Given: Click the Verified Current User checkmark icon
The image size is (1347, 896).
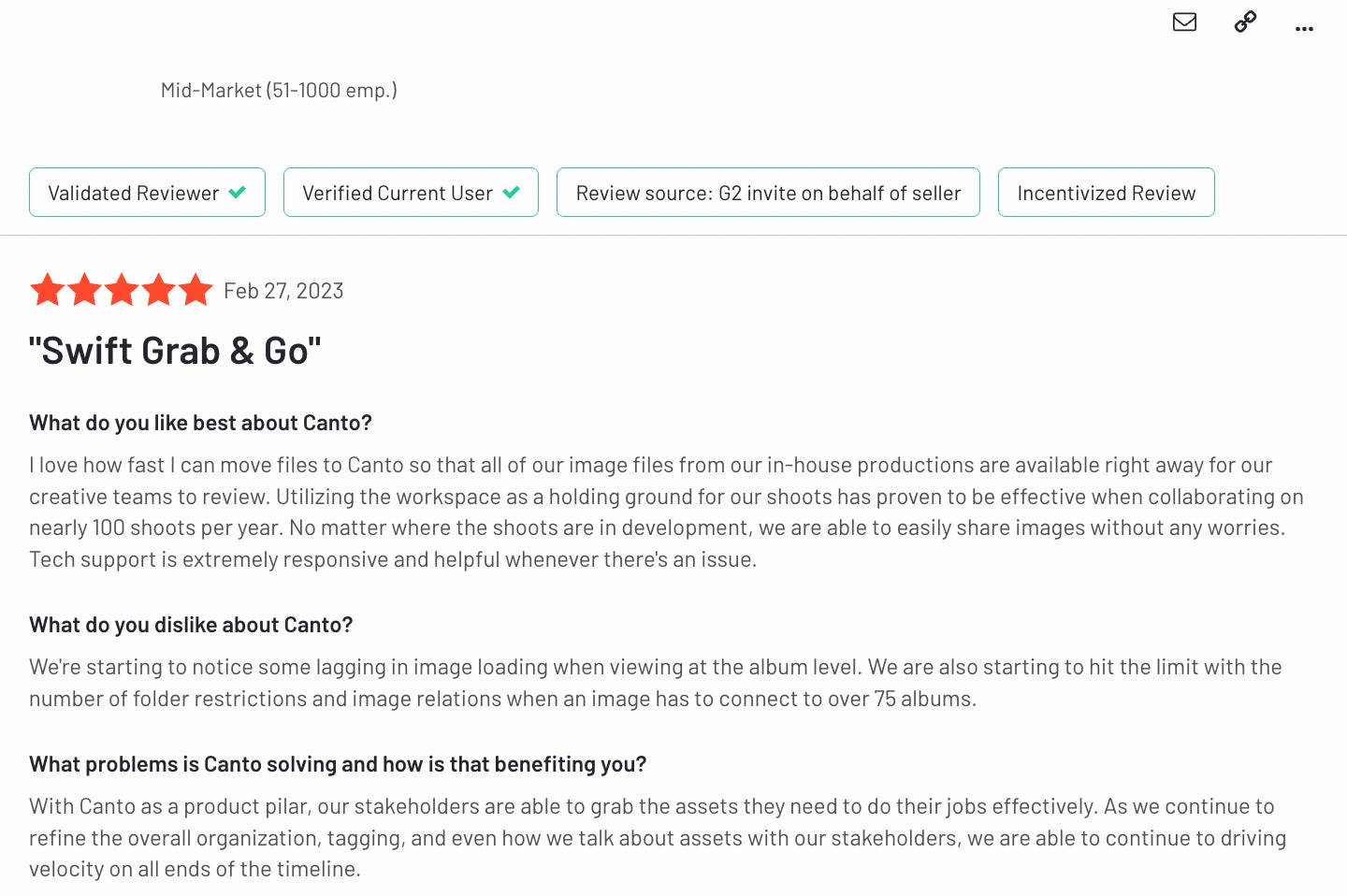Looking at the screenshot, I should click(x=511, y=192).
